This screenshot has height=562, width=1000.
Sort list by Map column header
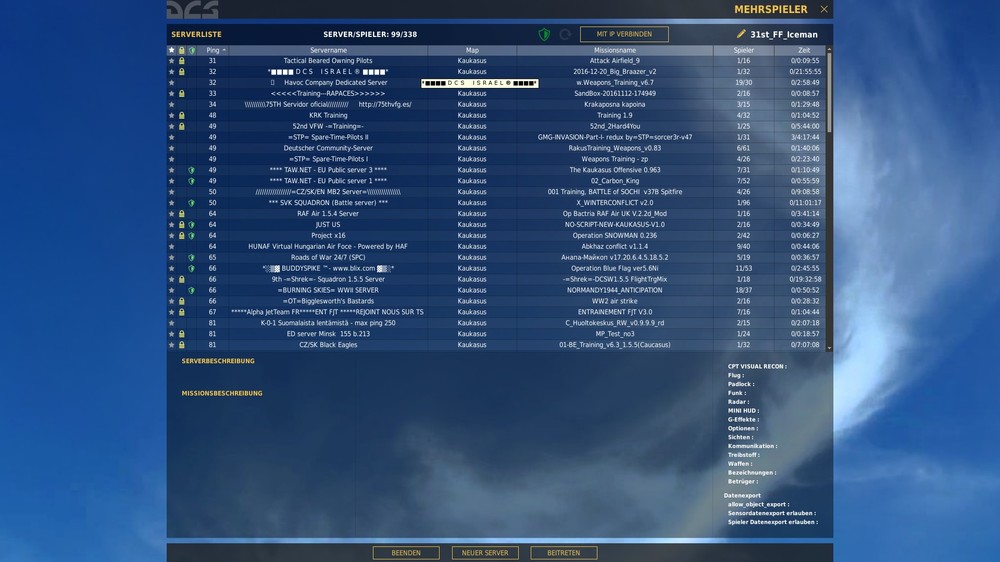click(x=472, y=50)
